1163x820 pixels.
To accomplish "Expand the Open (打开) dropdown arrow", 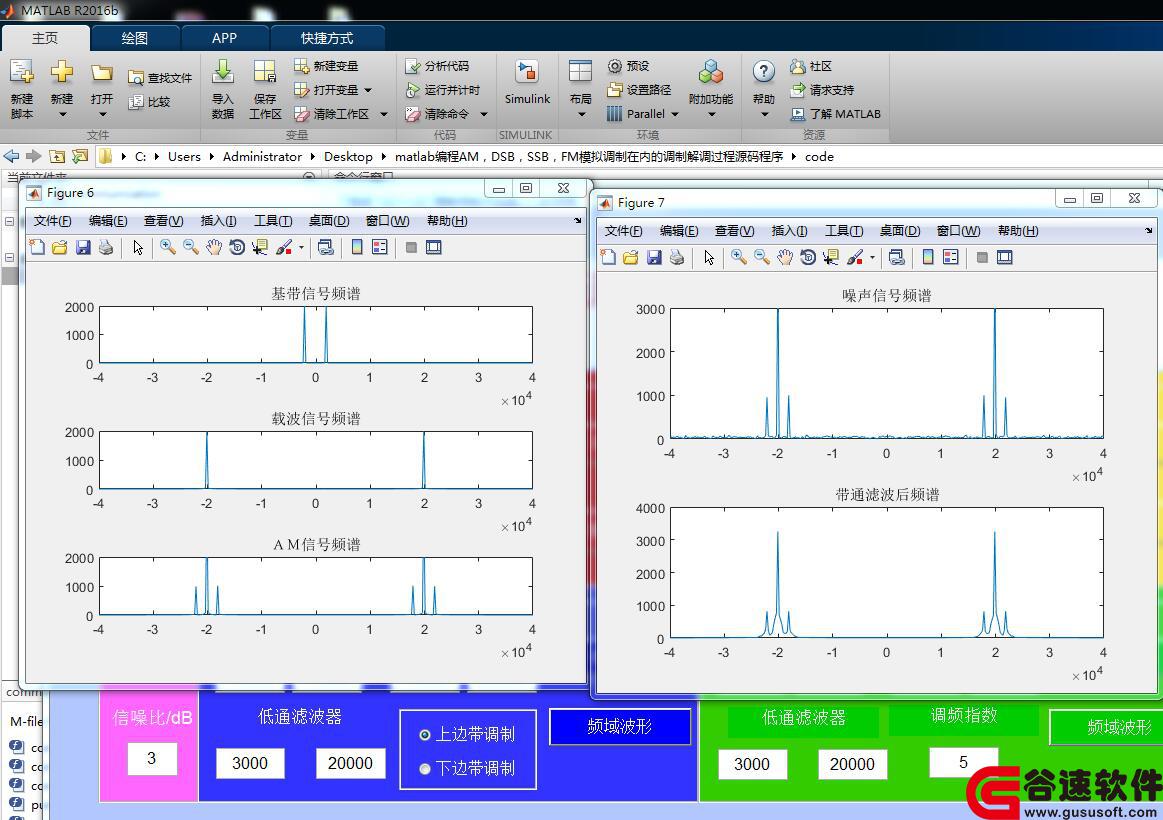I will (102, 114).
